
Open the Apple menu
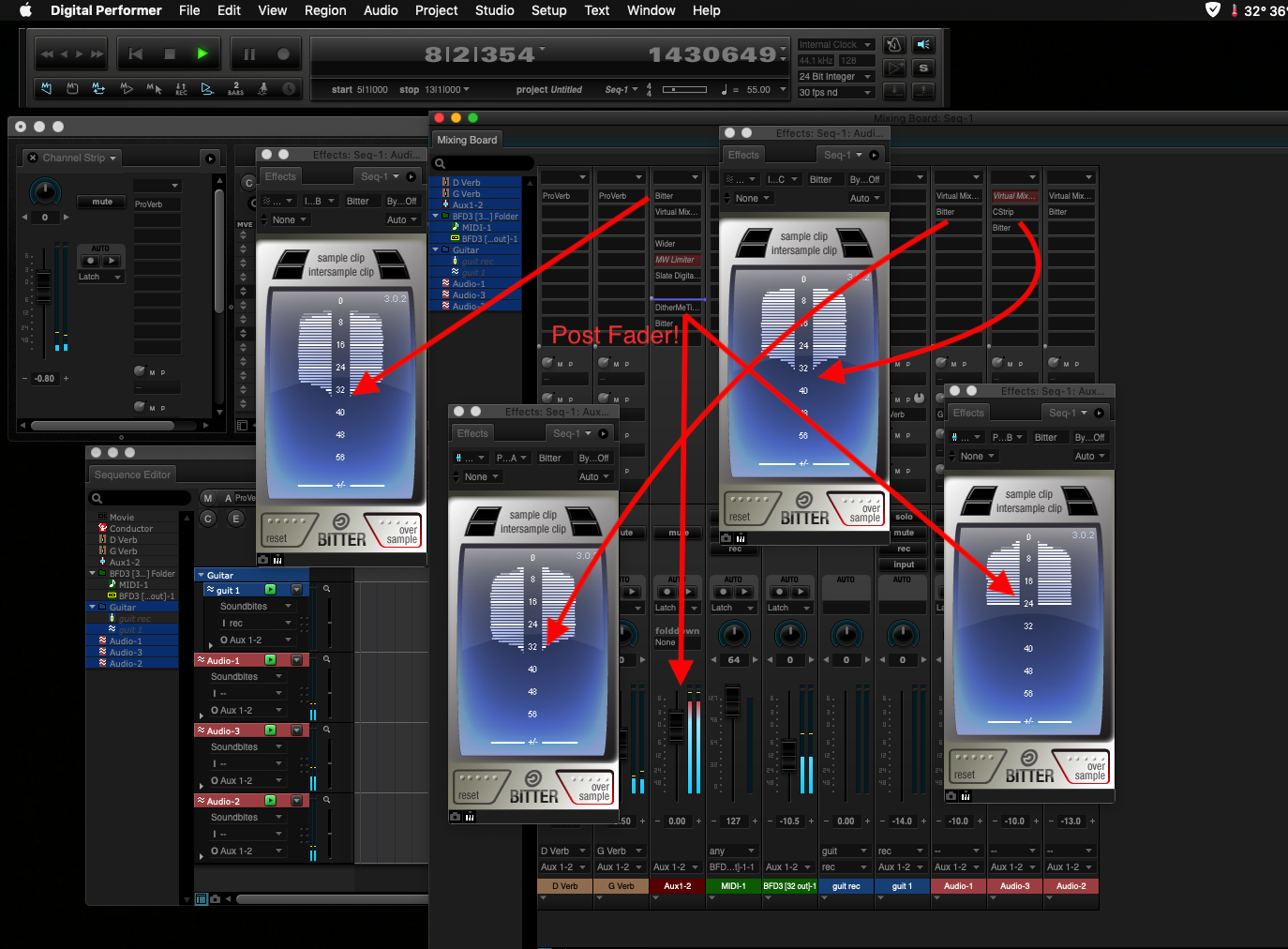pos(25,10)
